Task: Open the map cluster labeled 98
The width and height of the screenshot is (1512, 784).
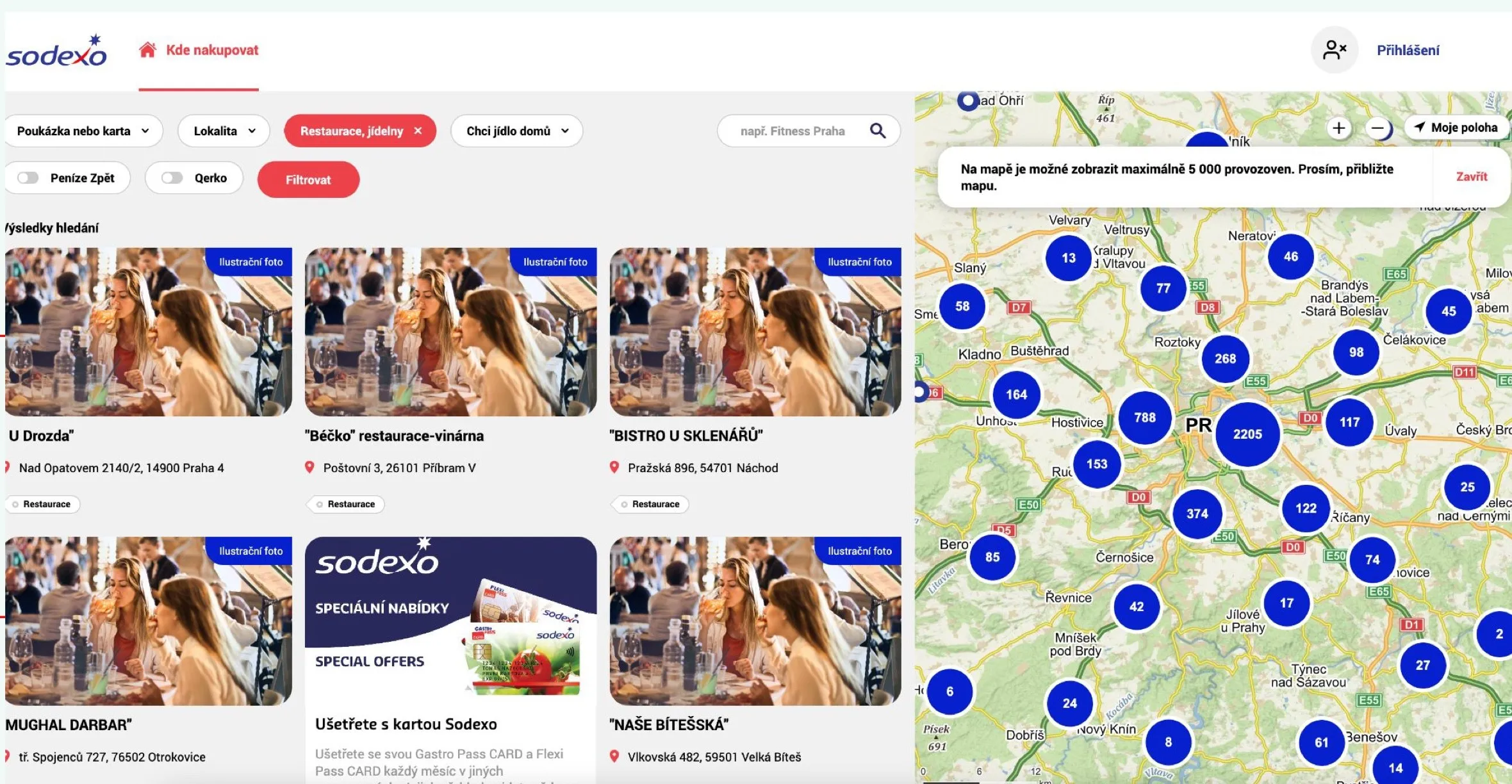Action: [x=1356, y=352]
